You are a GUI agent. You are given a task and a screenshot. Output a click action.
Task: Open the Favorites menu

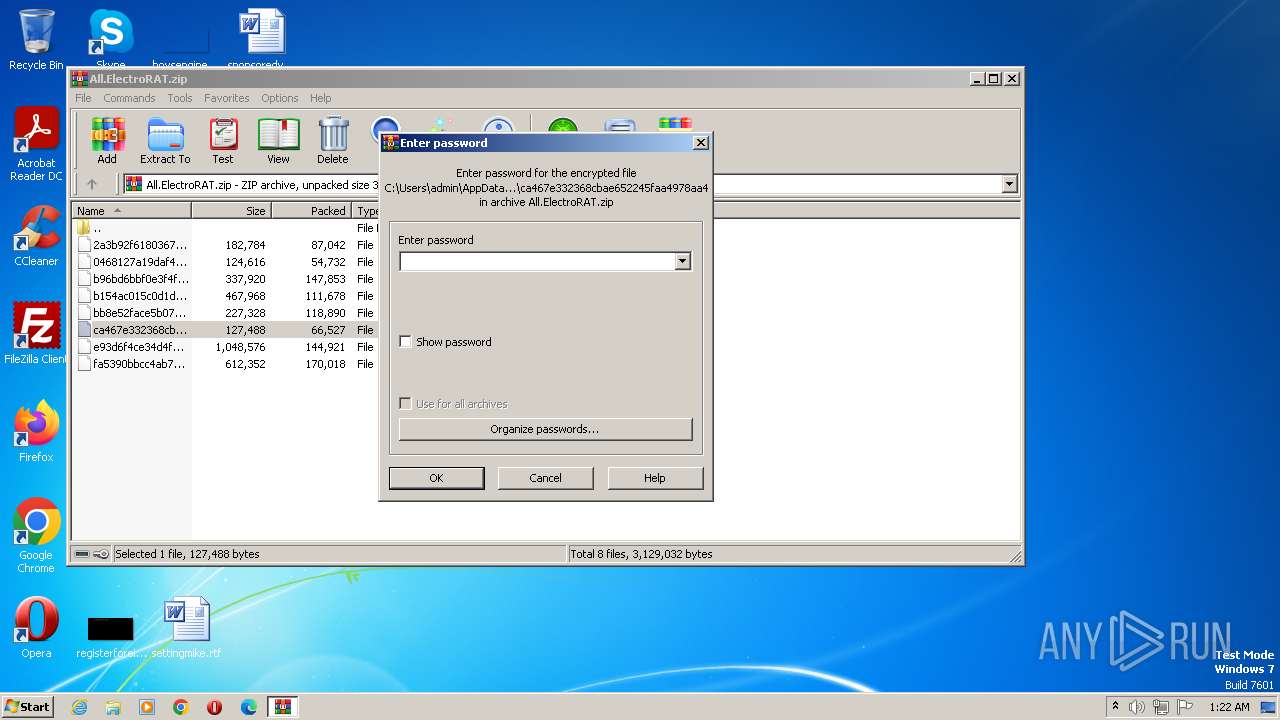coord(227,98)
